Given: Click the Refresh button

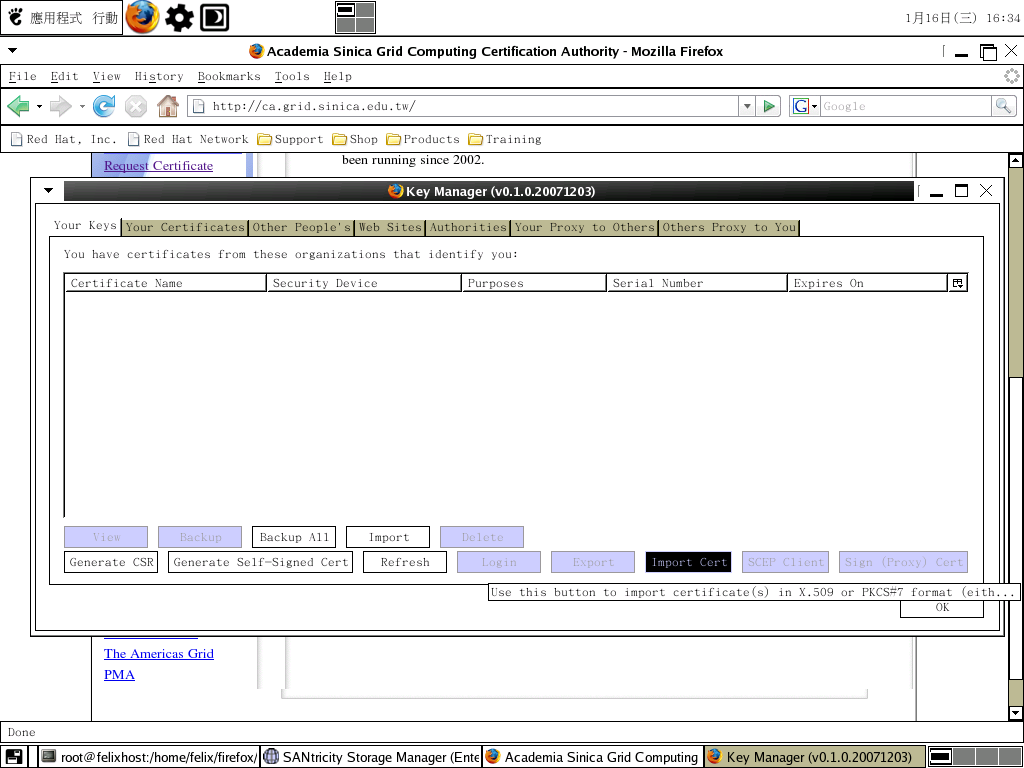Looking at the screenshot, I should [405, 562].
